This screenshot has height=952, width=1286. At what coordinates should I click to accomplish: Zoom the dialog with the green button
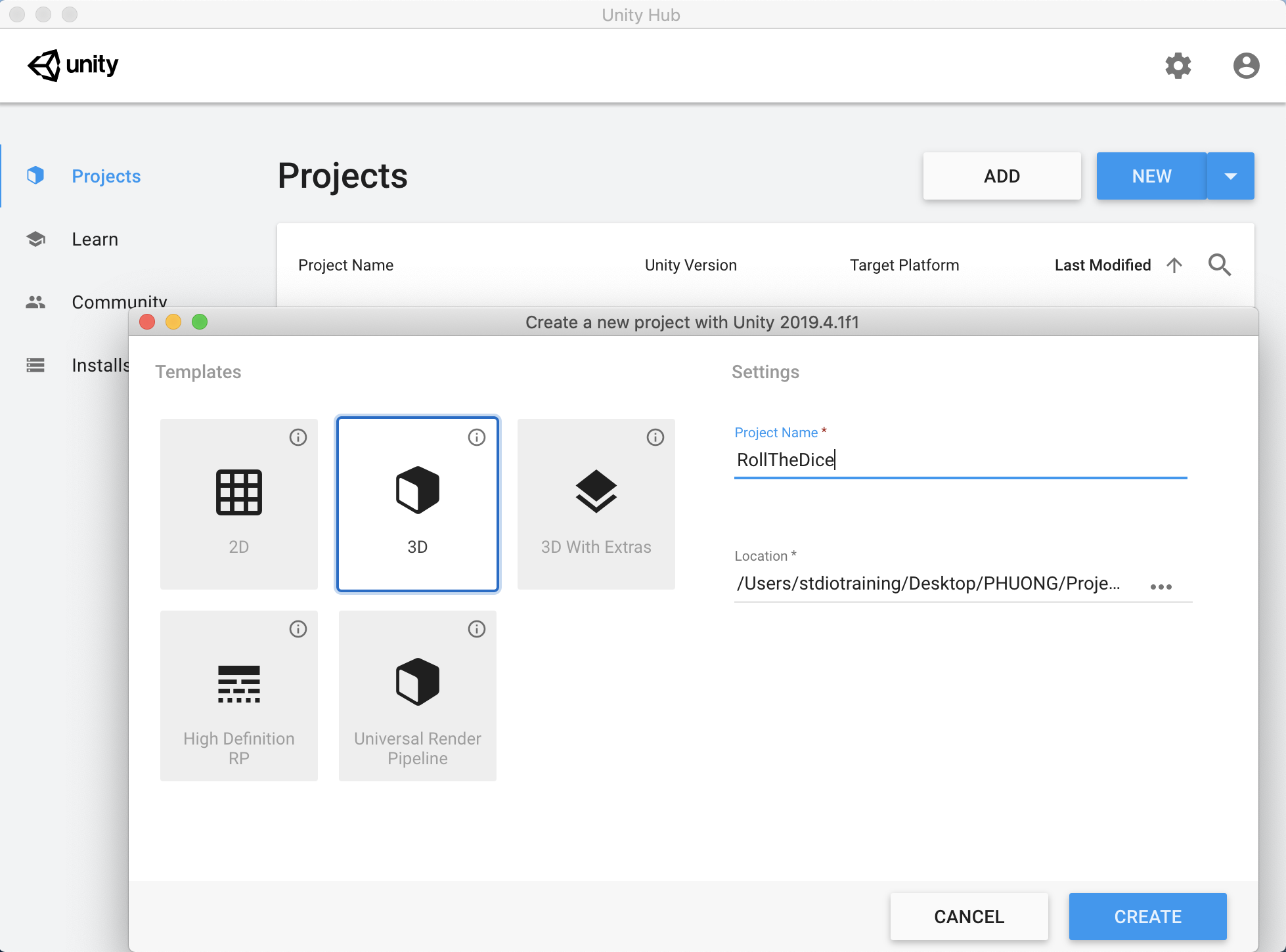pos(200,322)
